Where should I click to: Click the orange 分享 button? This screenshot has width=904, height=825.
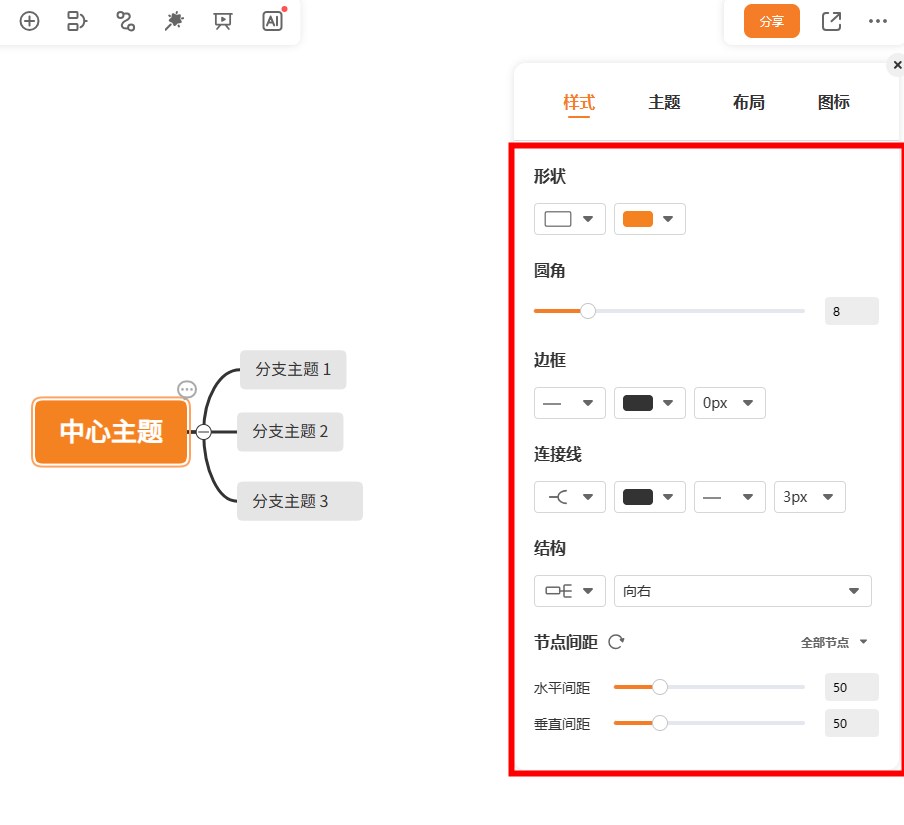[x=771, y=21]
